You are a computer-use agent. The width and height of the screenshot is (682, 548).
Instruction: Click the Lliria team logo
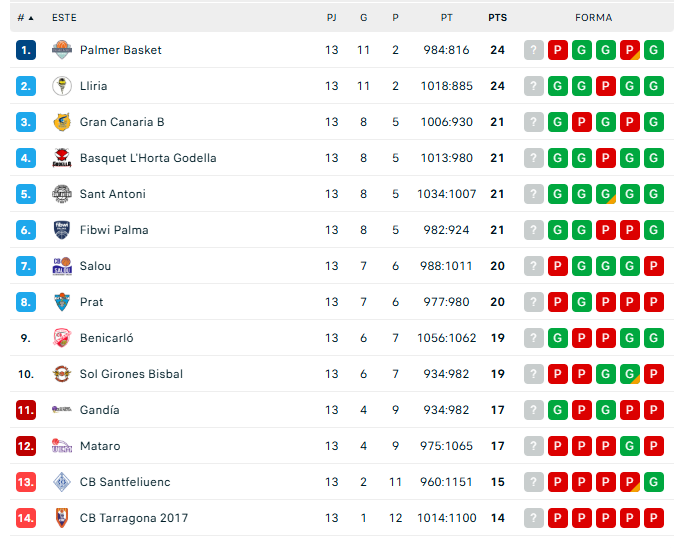pyautogui.click(x=62, y=86)
